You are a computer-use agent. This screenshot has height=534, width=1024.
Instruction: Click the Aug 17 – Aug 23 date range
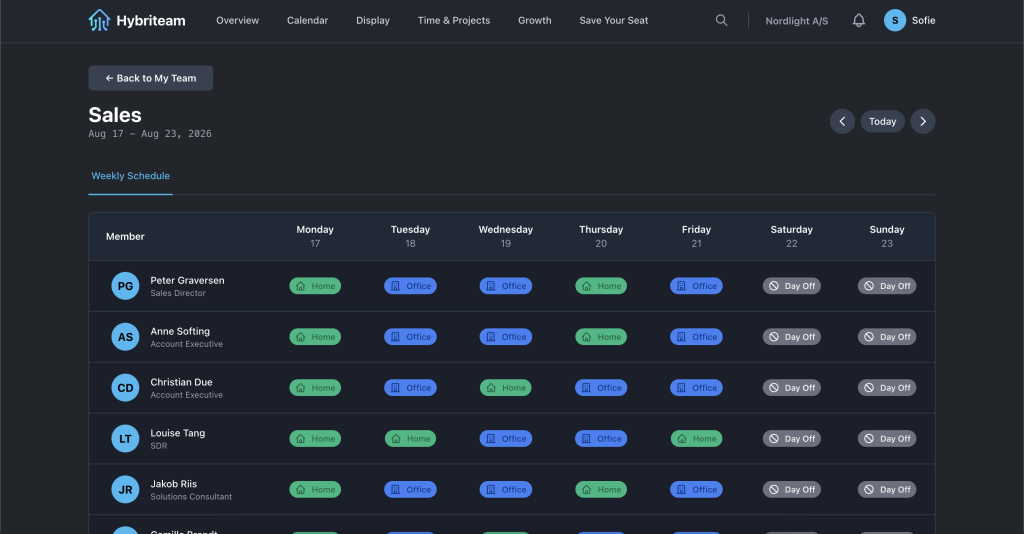pos(150,134)
